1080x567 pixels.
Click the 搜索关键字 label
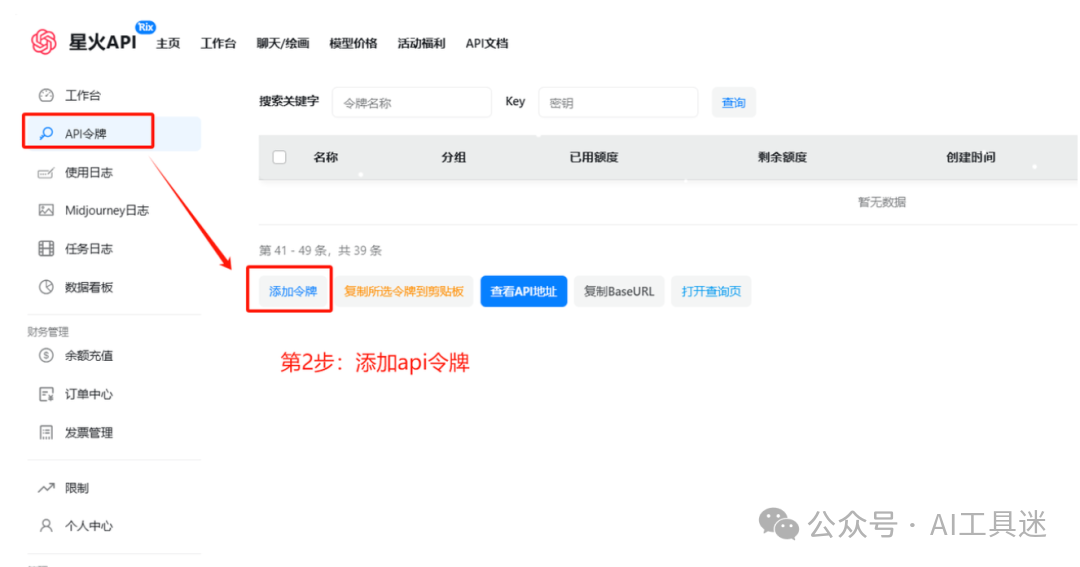tap(289, 101)
